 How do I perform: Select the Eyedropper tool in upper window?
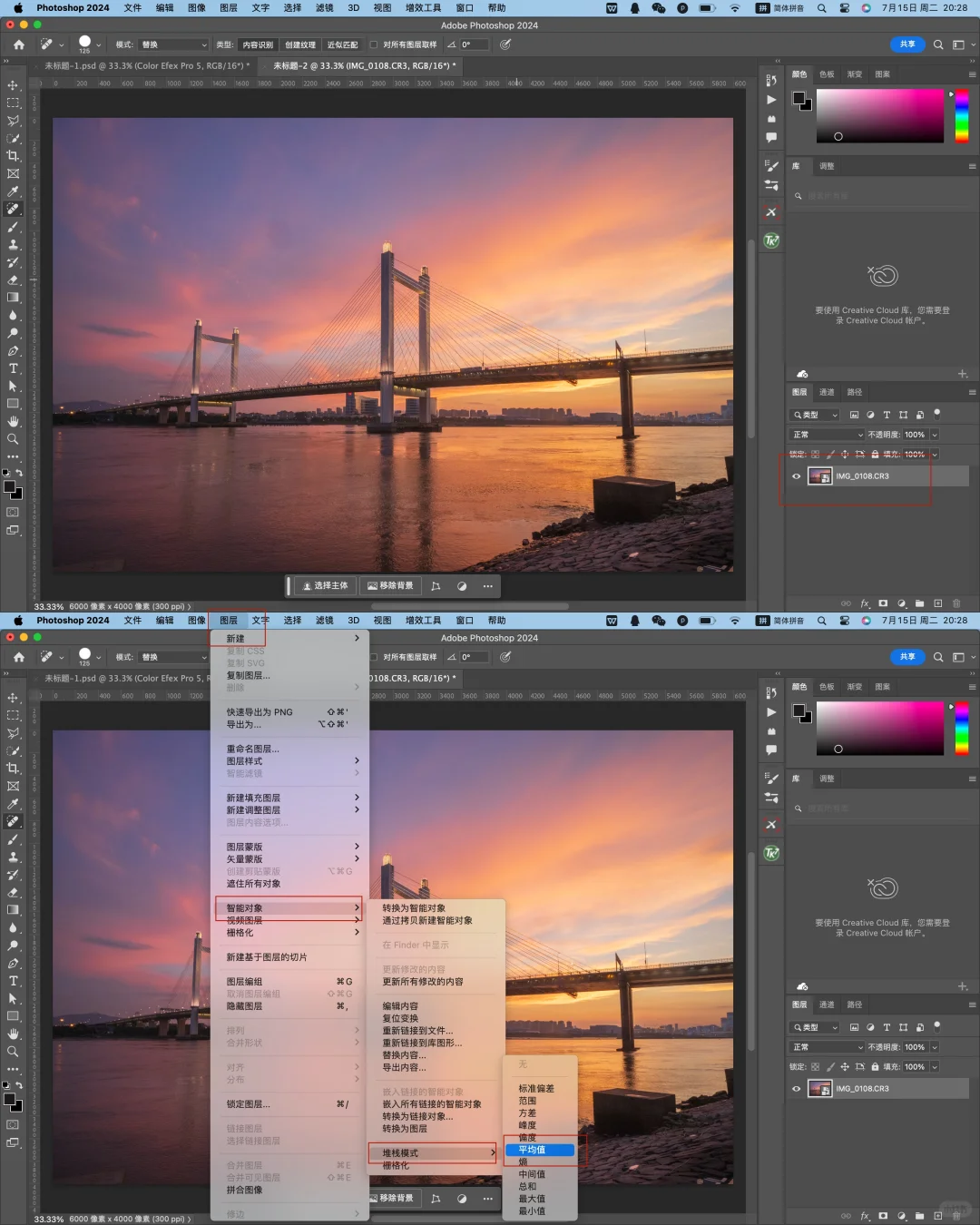point(13,191)
